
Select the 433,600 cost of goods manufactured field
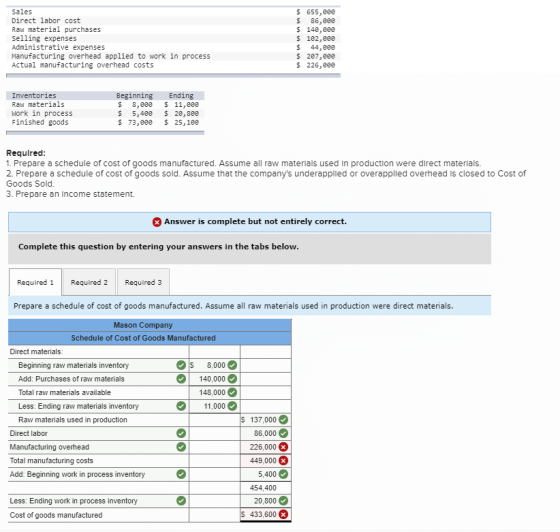[x=266, y=514]
